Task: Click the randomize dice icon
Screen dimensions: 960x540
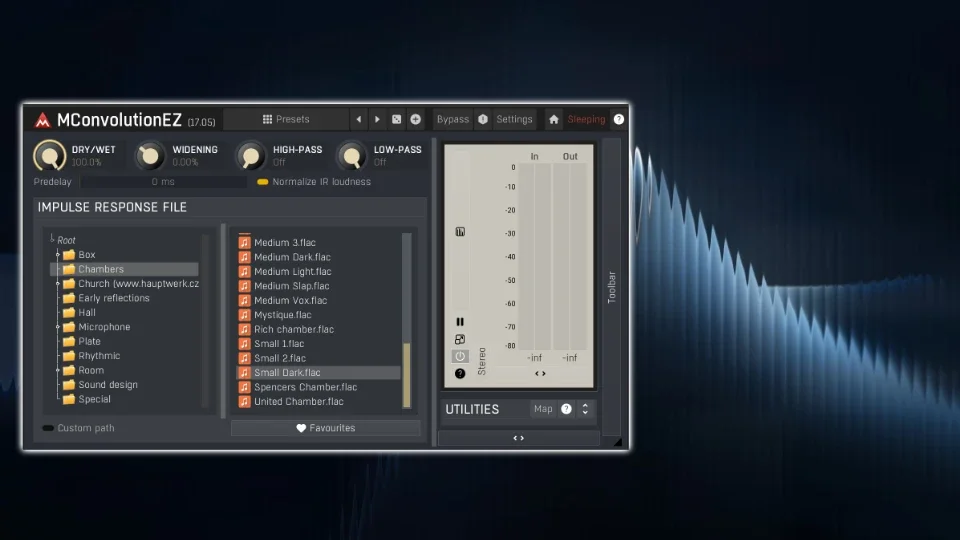Action: tap(396, 119)
